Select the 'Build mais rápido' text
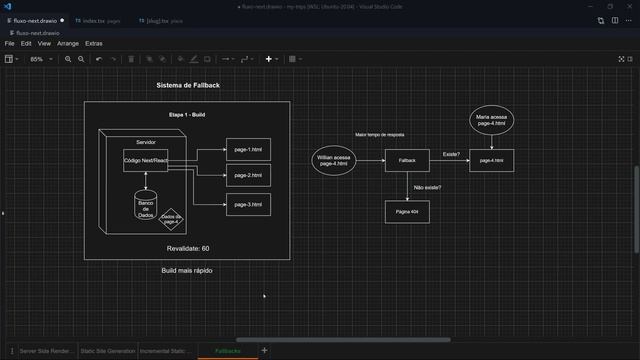640x360 pixels. (x=187, y=271)
